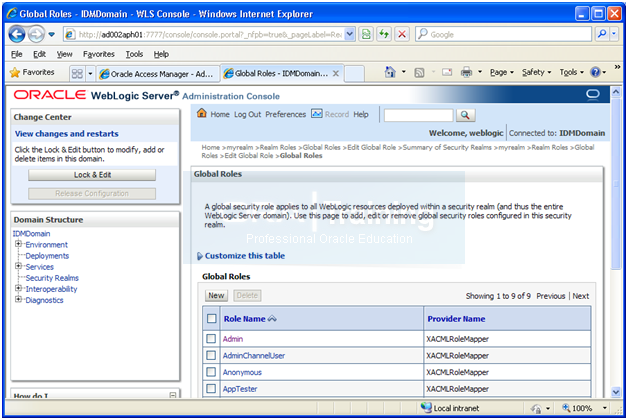Open the Tools command bar dropdown
This screenshot has width=628, height=420.
coord(572,72)
